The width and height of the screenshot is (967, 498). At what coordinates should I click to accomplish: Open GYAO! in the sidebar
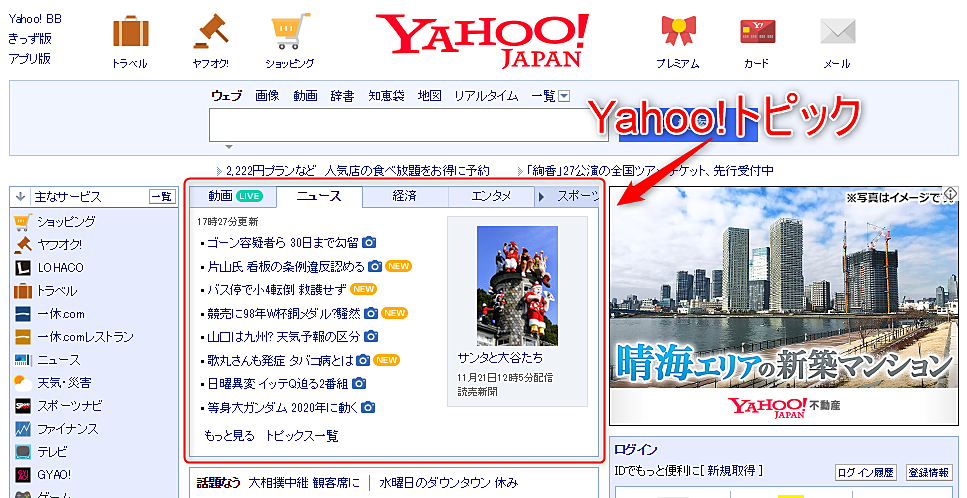[x=54, y=475]
